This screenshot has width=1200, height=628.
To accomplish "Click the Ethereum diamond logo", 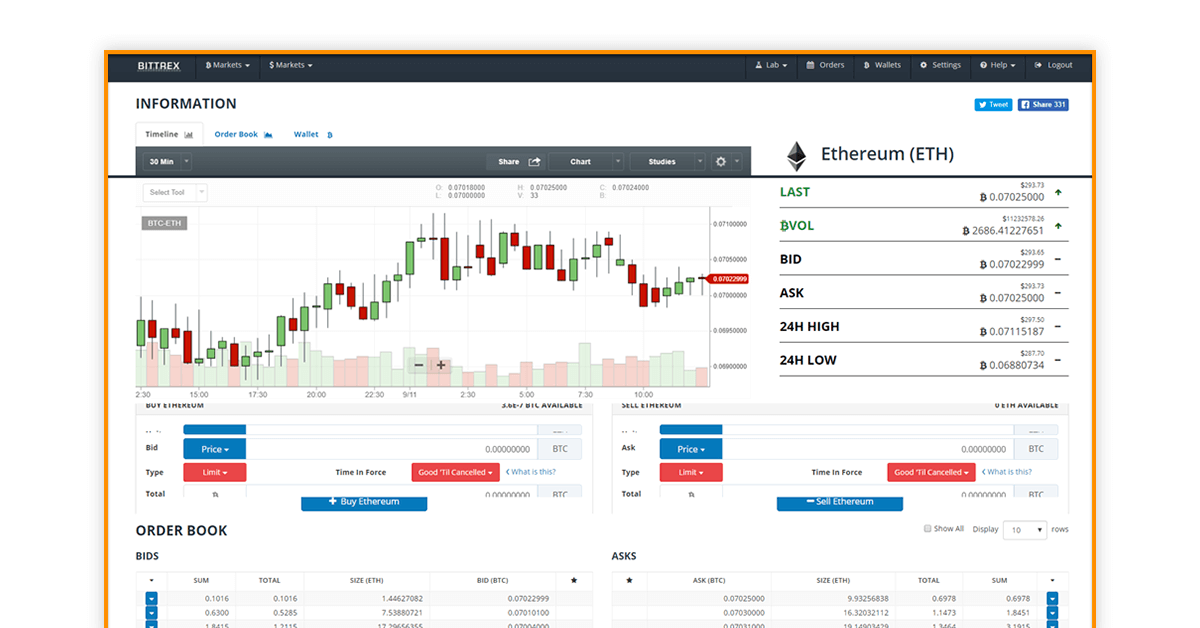I will click(796, 155).
